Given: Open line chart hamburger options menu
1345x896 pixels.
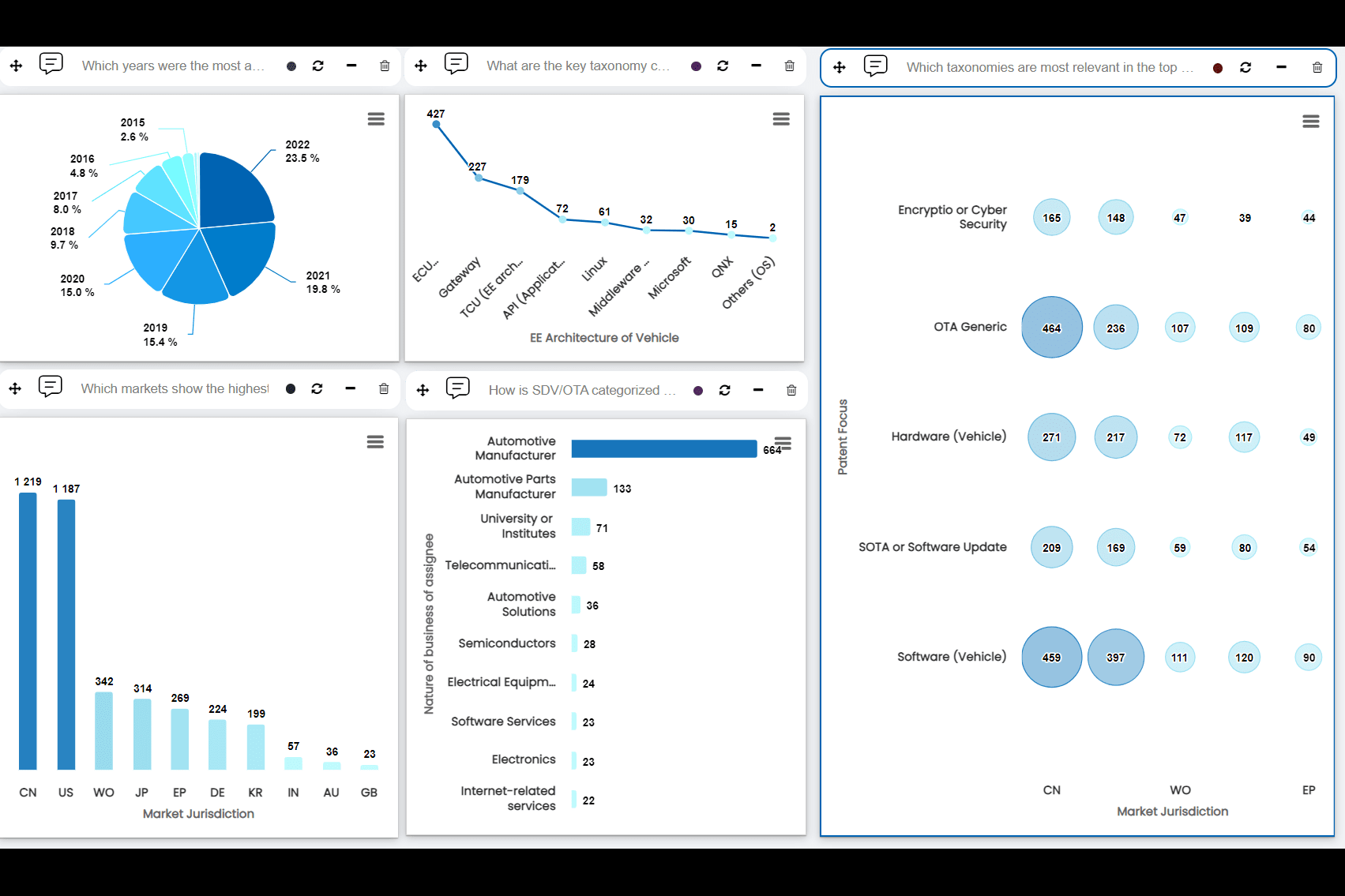Looking at the screenshot, I should [781, 119].
